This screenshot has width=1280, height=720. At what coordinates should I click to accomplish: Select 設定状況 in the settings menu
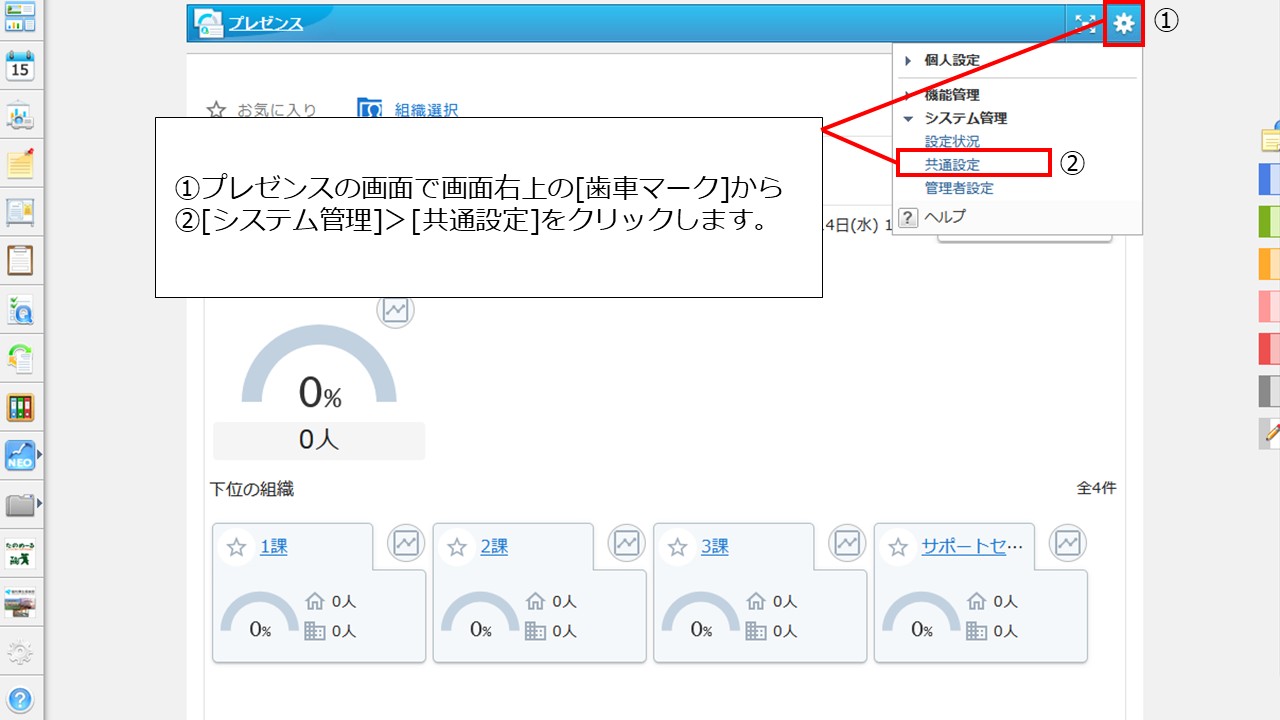click(952, 142)
